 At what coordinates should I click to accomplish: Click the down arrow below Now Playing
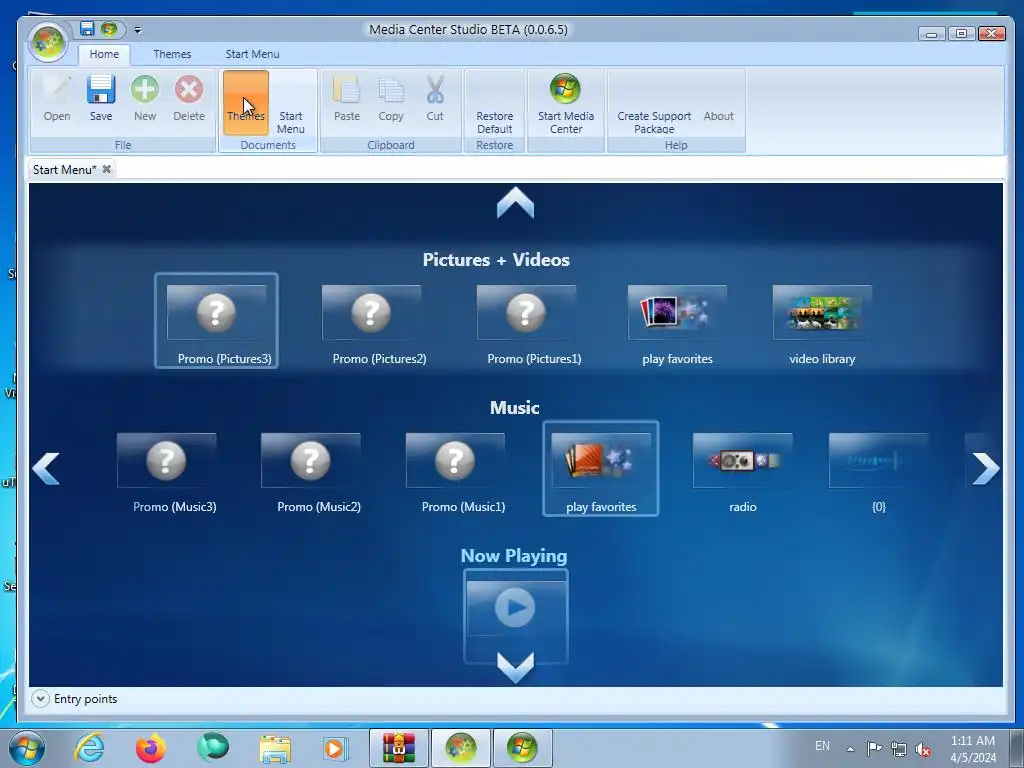click(x=515, y=667)
